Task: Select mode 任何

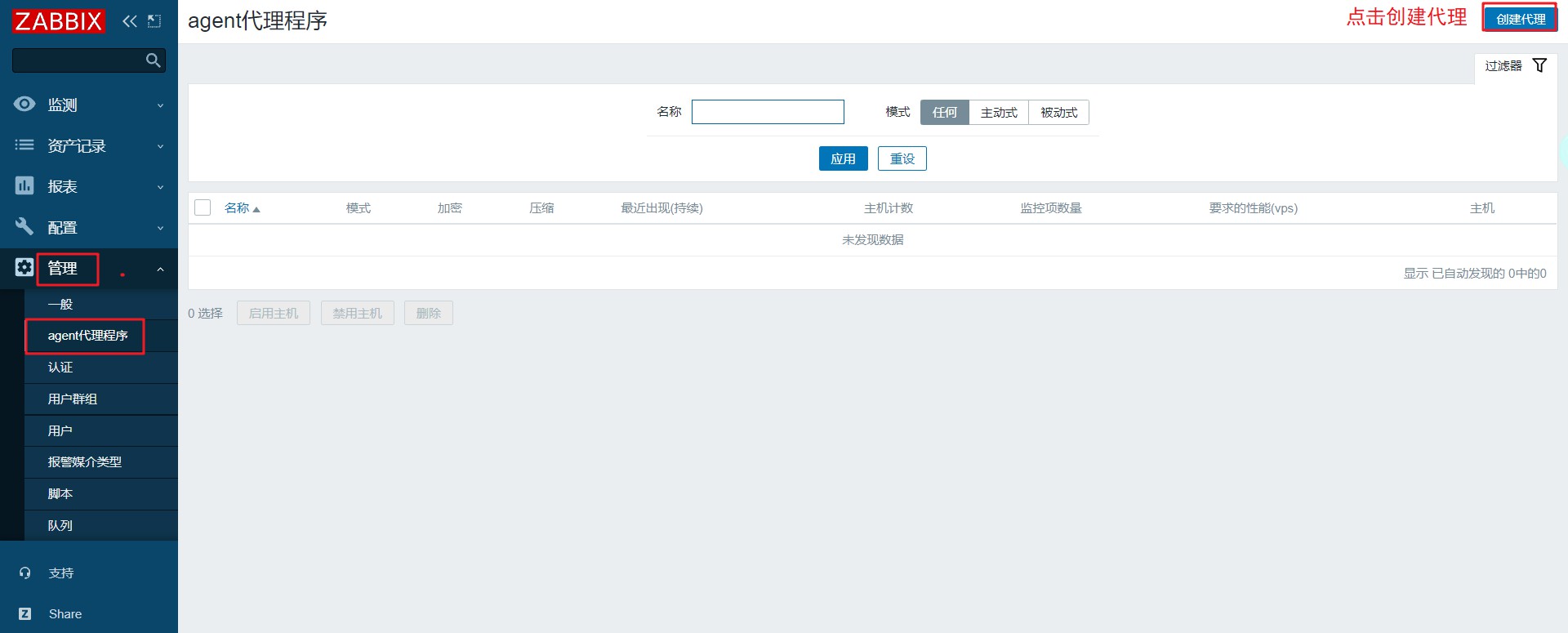Action: [945, 112]
